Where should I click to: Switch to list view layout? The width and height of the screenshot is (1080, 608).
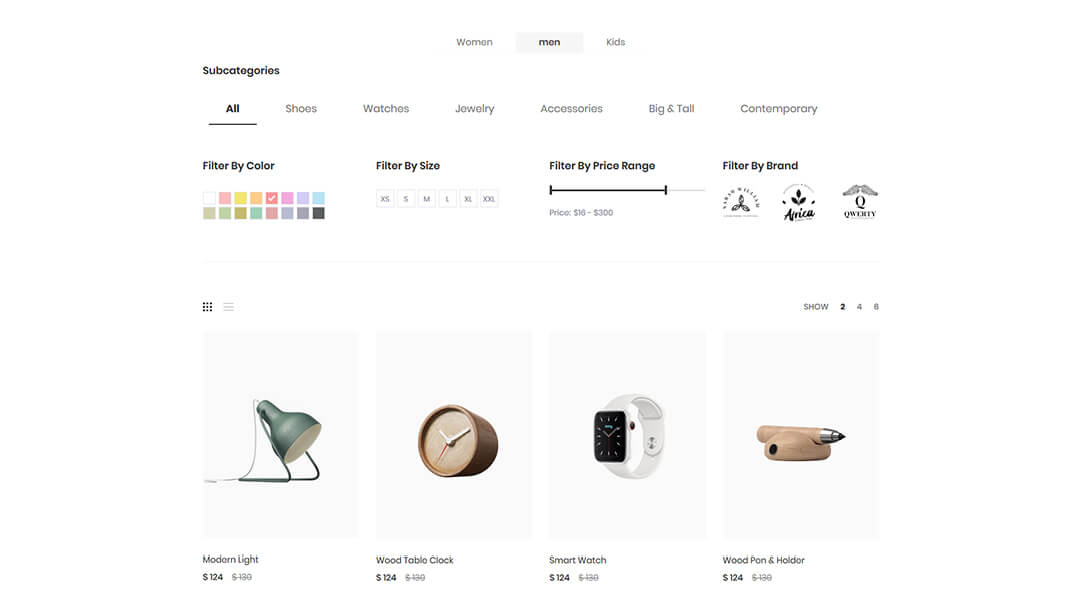click(x=229, y=307)
